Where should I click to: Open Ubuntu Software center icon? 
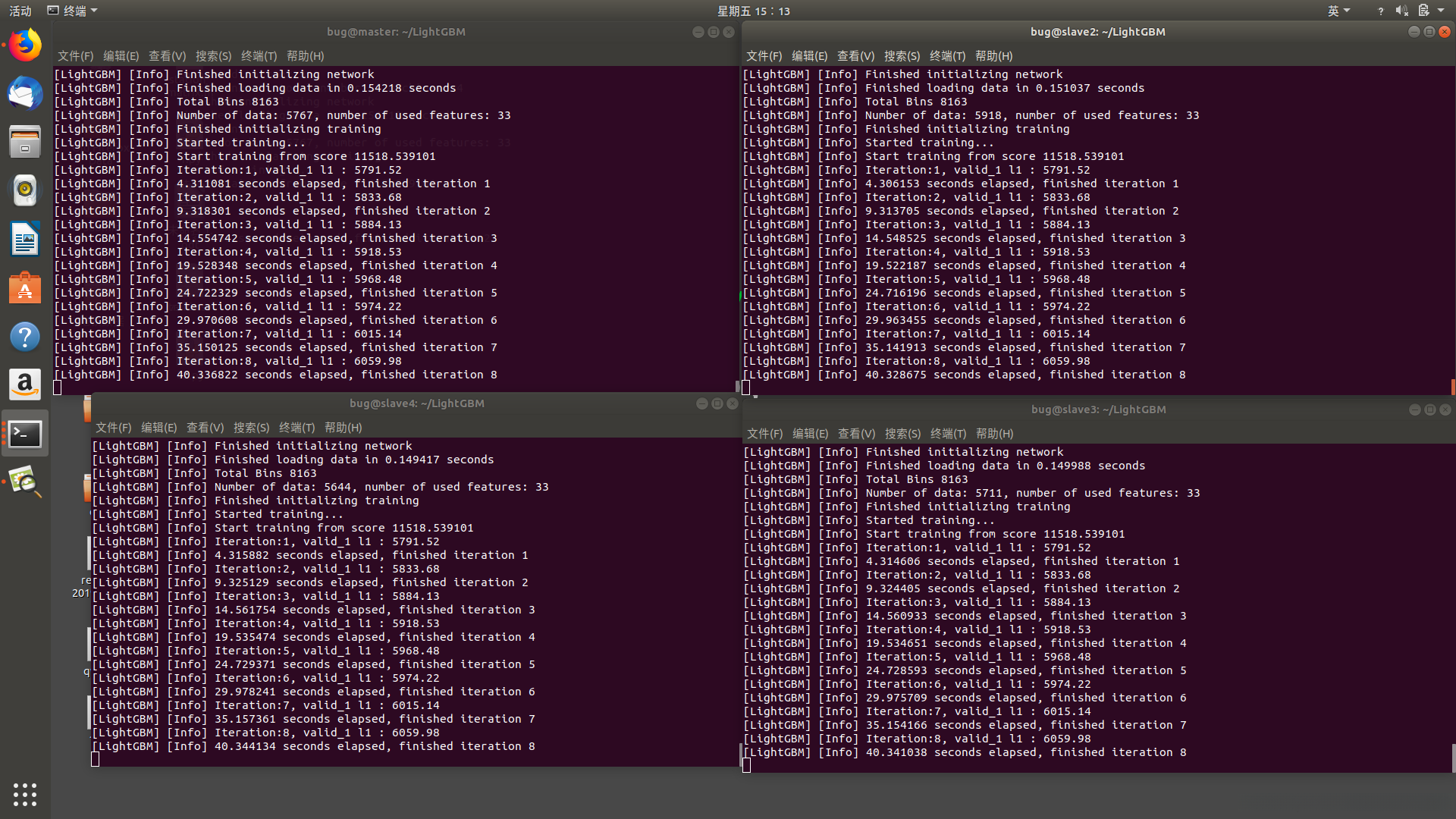[x=25, y=288]
